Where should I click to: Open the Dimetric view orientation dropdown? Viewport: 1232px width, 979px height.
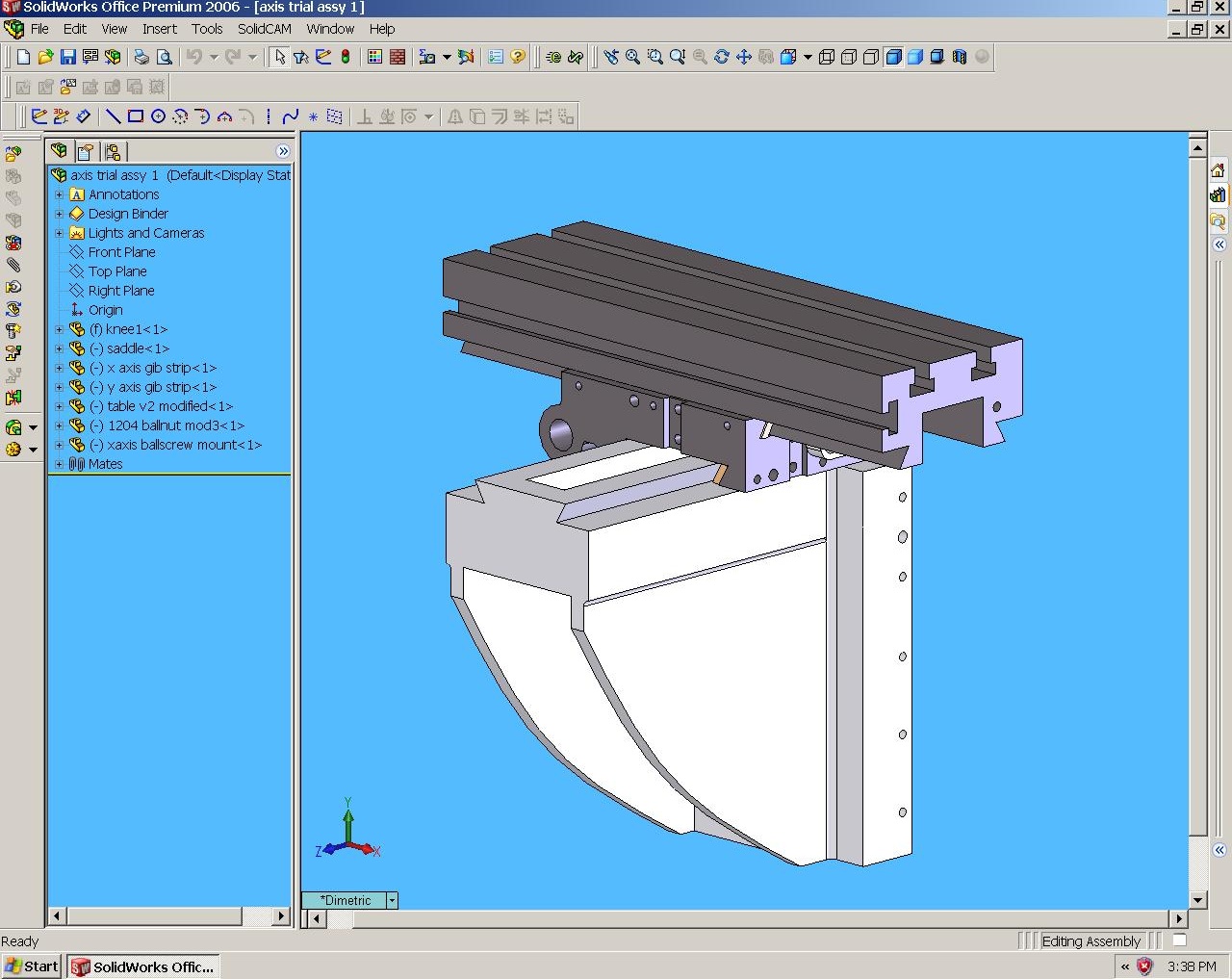pyautogui.click(x=392, y=901)
